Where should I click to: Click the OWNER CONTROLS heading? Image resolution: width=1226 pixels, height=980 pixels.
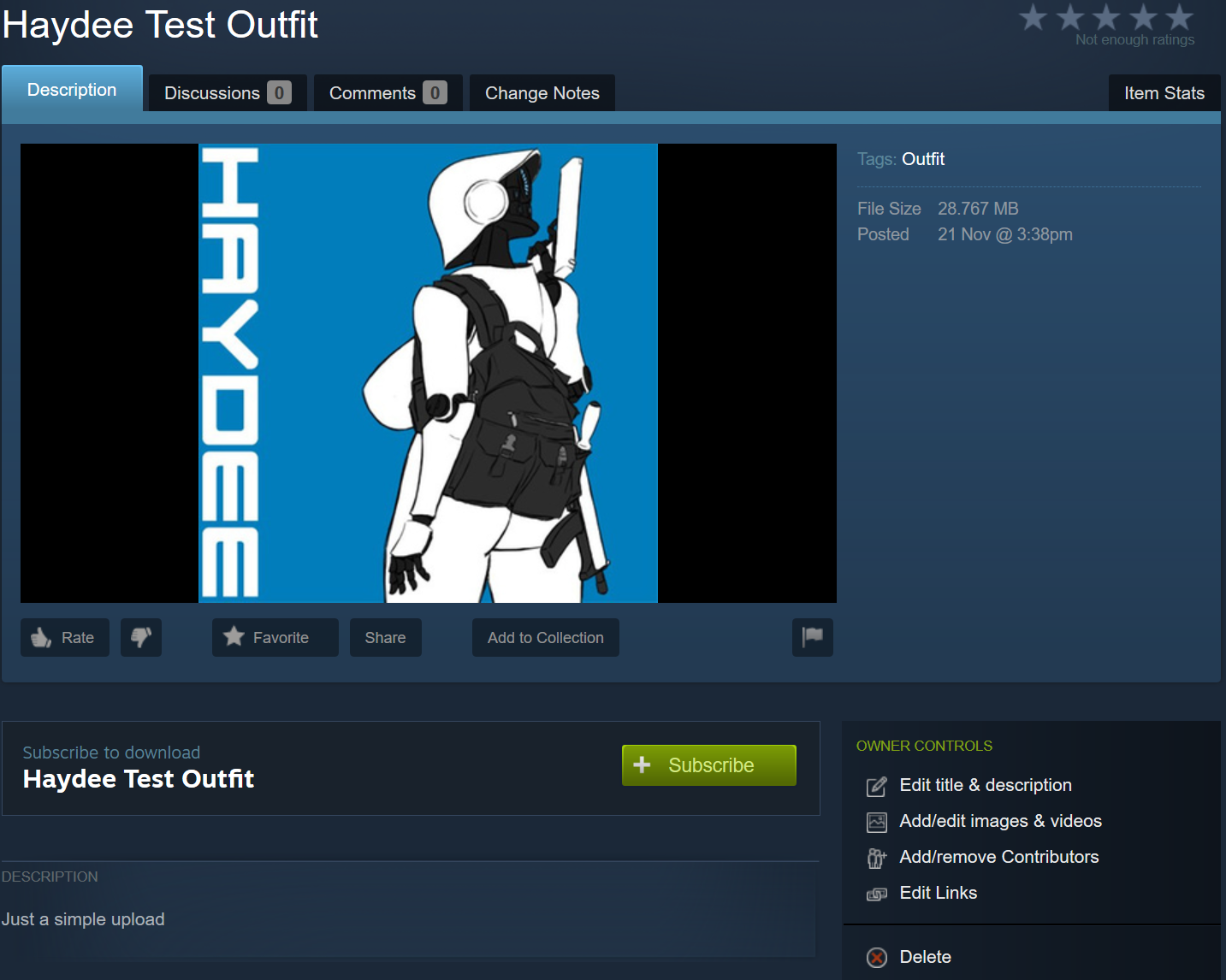925,746
